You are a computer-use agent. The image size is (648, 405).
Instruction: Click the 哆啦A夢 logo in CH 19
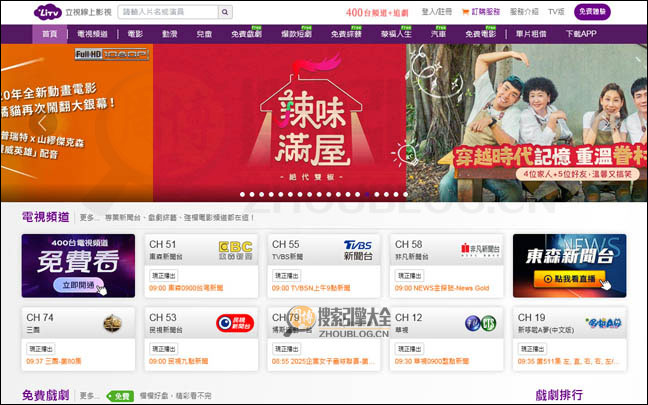click(603, 323)
